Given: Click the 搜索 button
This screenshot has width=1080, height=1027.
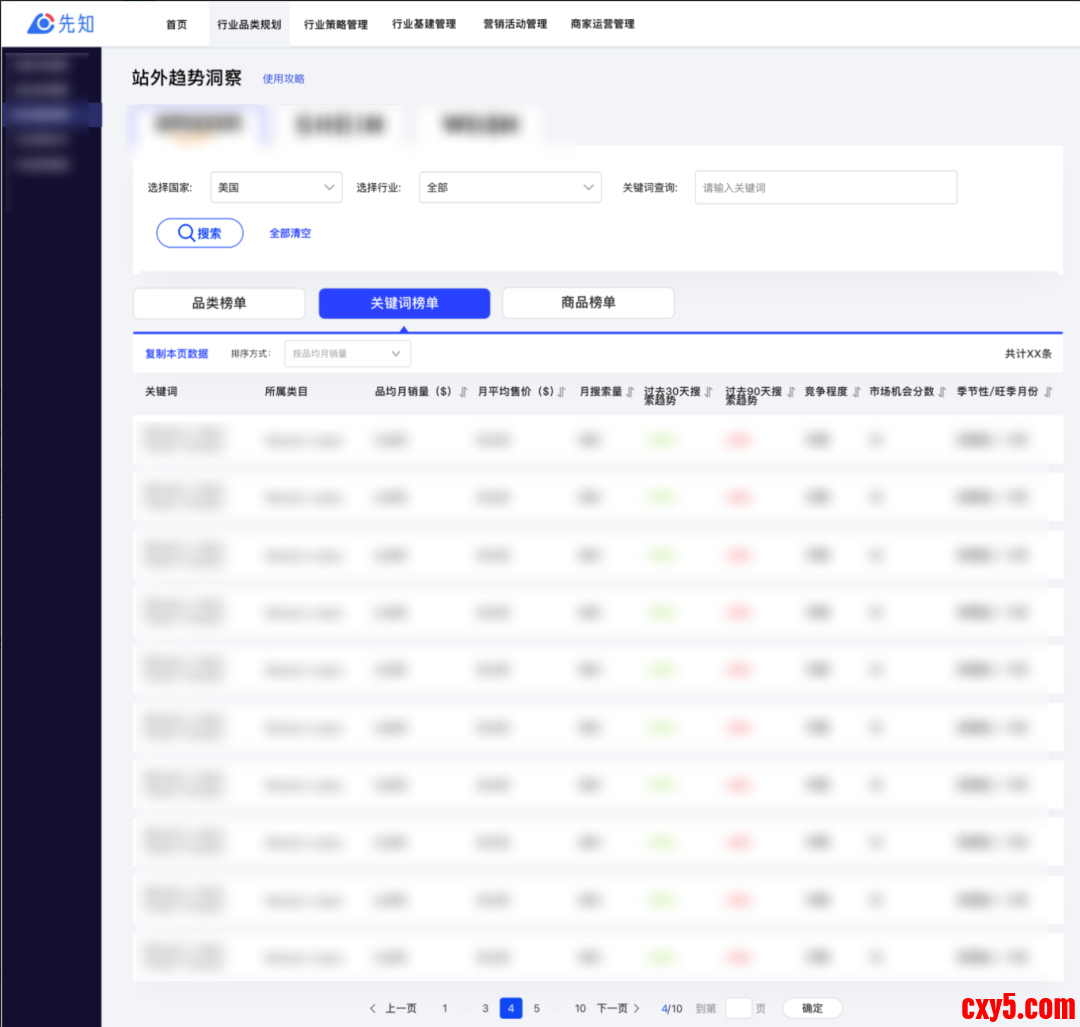Looking at the screenshot, I should [x=200, y=233].
